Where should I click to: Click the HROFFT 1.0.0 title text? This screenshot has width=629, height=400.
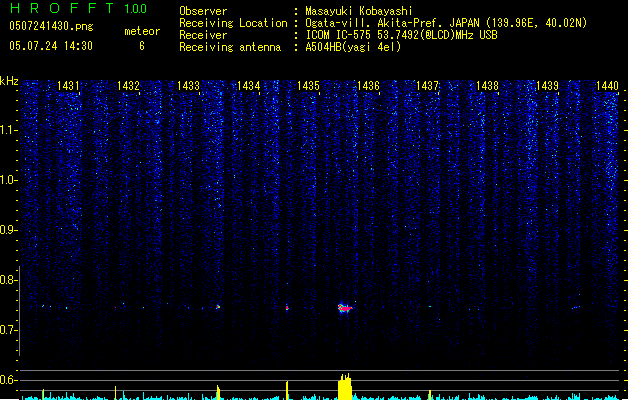click(x=79, y=8)
